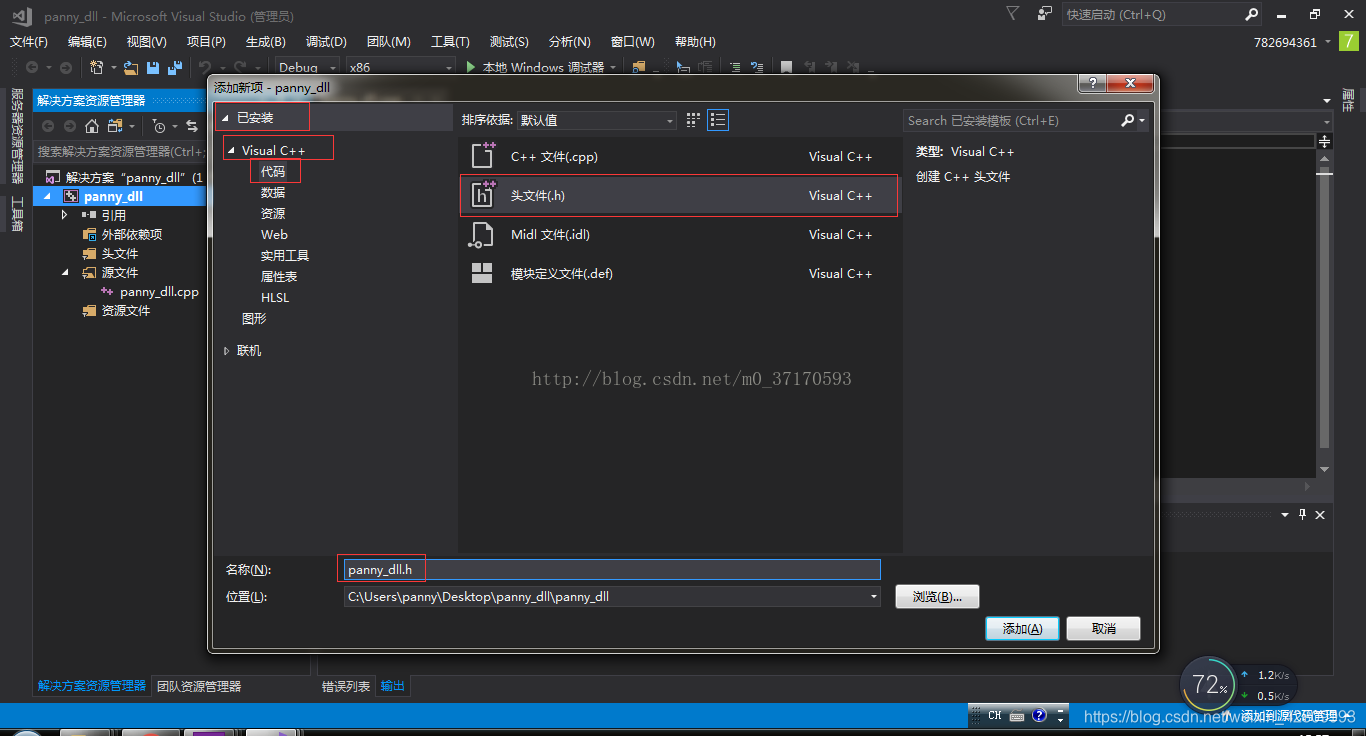Select the Midl 文件(.idl) template
Image resolution: width=1366 pixels, height=736 pixels.
679,234
